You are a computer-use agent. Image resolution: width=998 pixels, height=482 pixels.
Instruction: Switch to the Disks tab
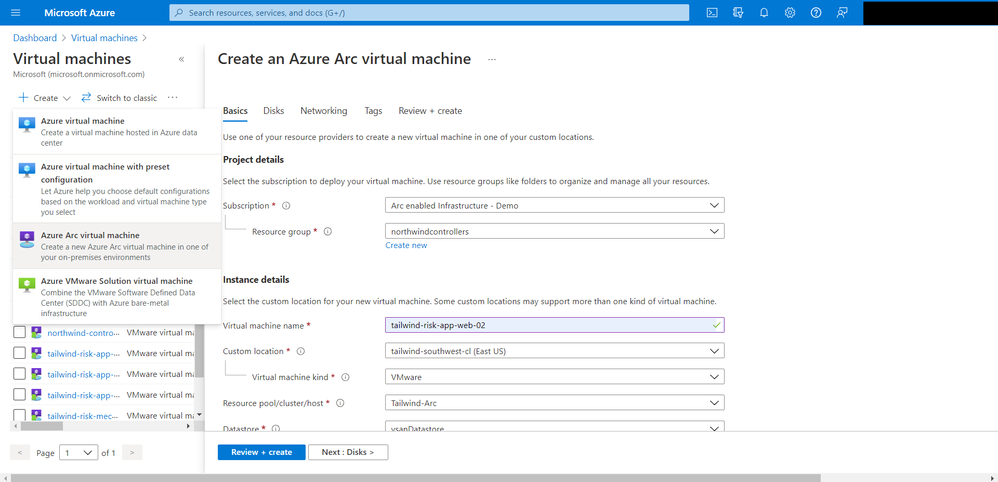(x=274, y=111)
